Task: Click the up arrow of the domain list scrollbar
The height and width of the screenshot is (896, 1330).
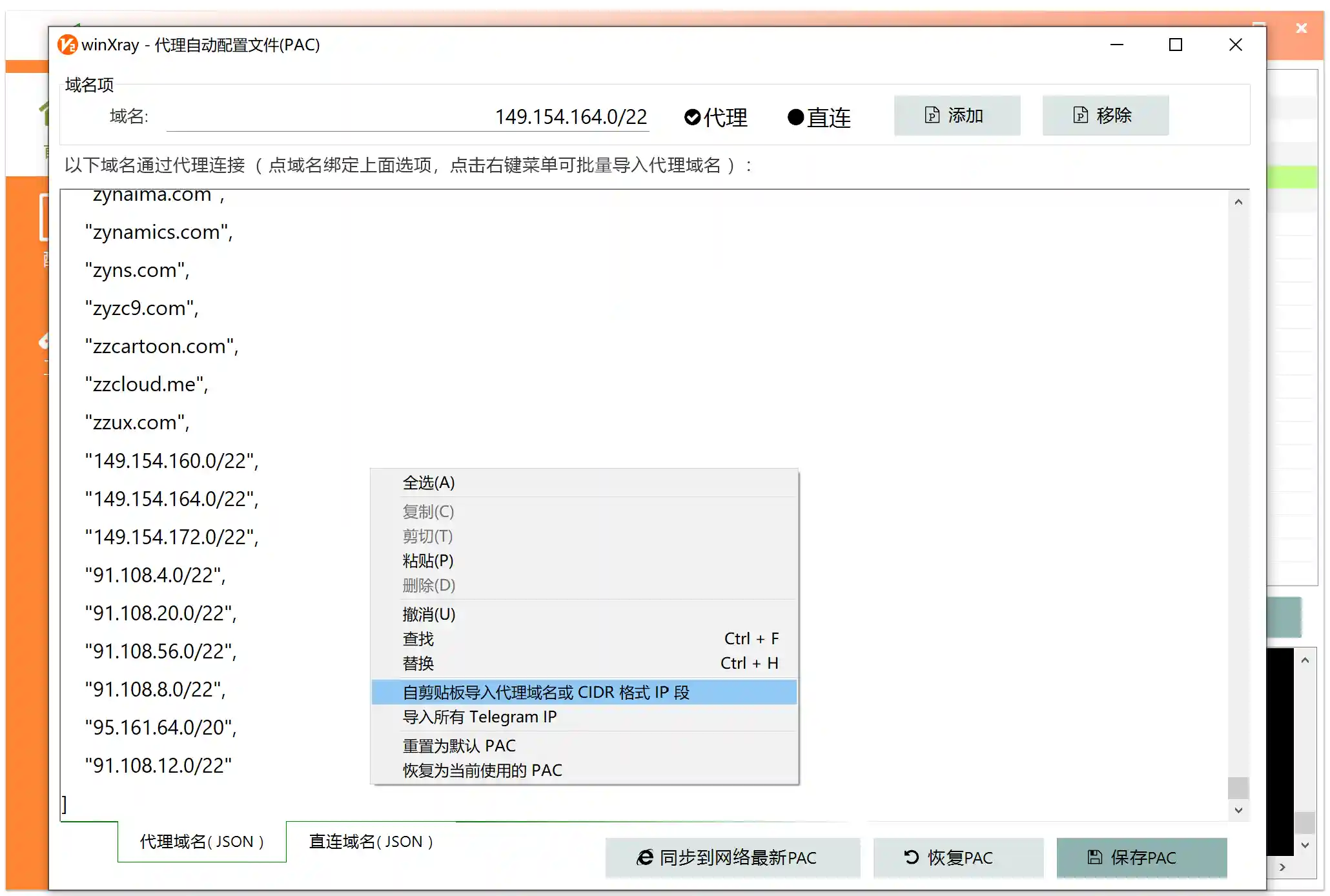Action: (1238, 201)
